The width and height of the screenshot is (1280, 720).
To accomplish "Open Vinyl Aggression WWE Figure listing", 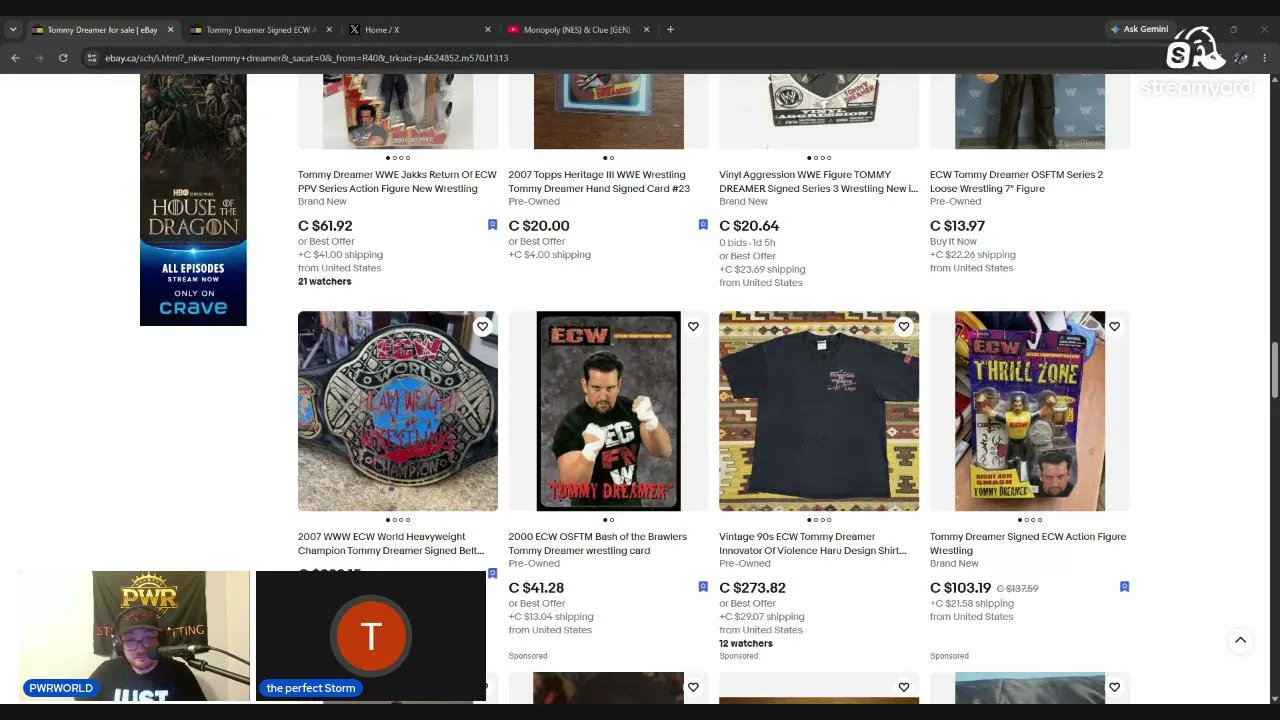I will tap(818, 181).
